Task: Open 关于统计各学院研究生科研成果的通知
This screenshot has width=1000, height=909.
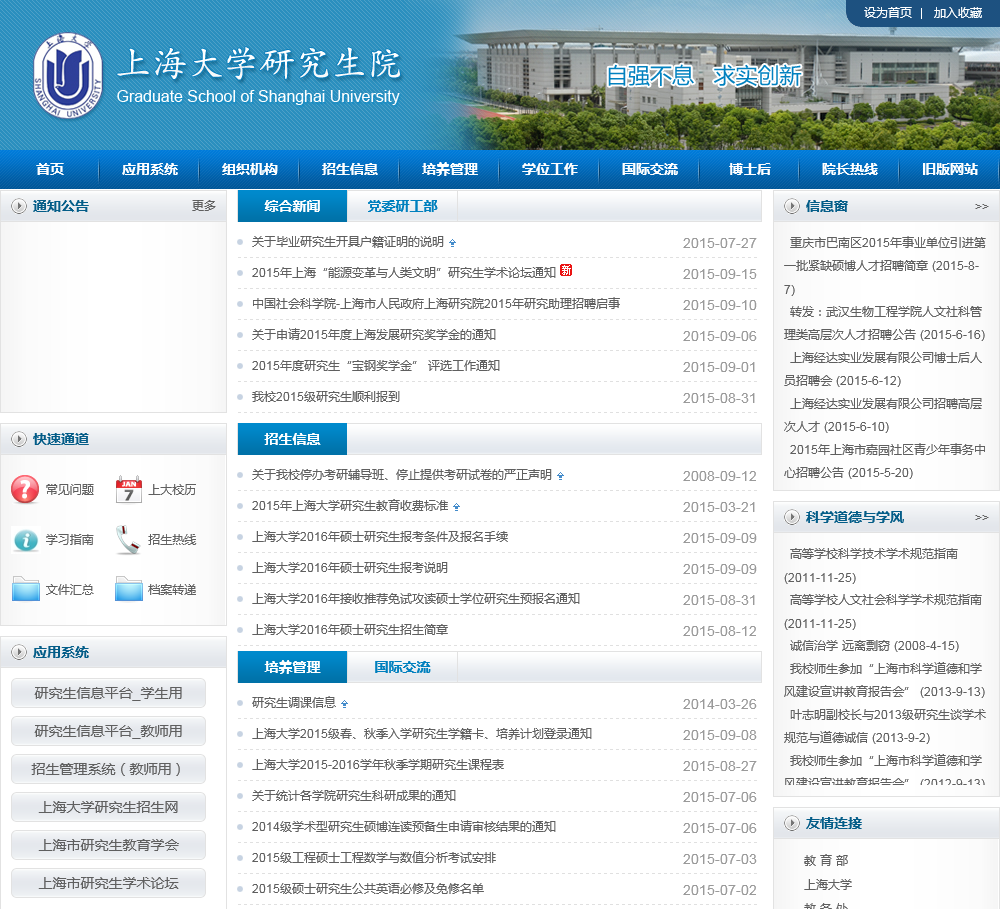Action: click(353, 796)
